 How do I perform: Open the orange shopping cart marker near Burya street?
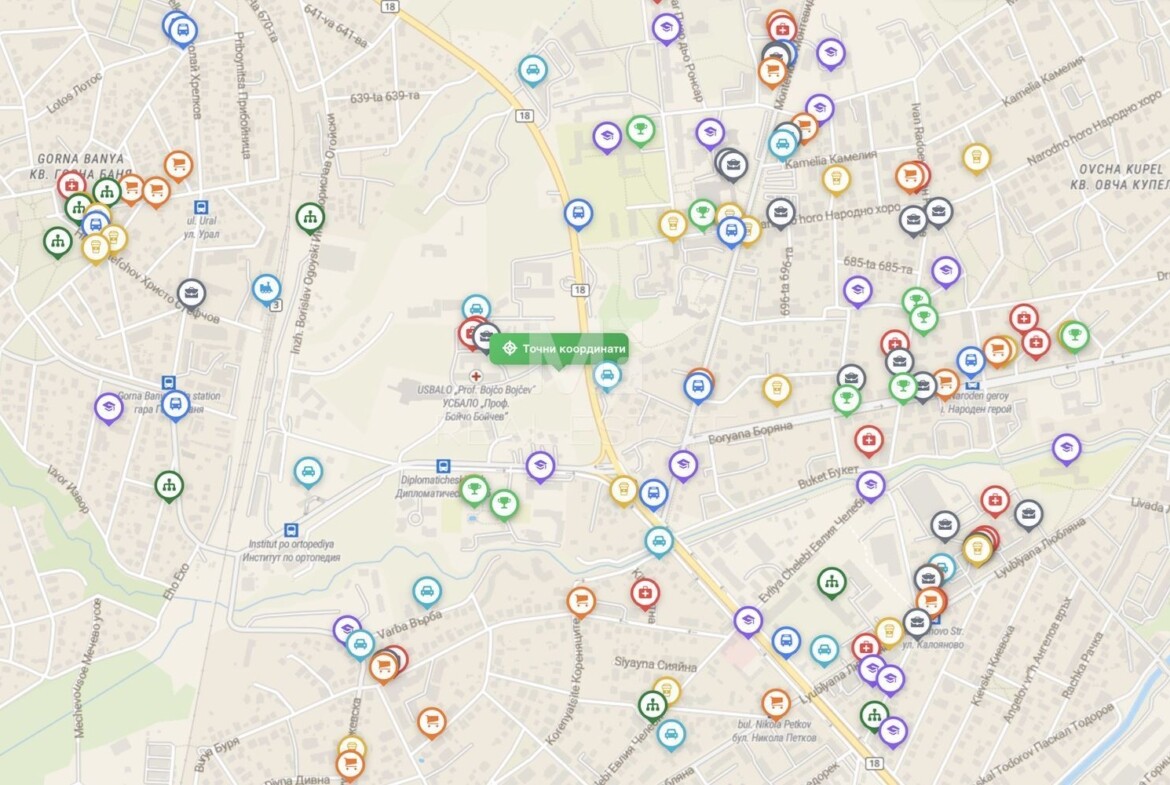point(431,722)
